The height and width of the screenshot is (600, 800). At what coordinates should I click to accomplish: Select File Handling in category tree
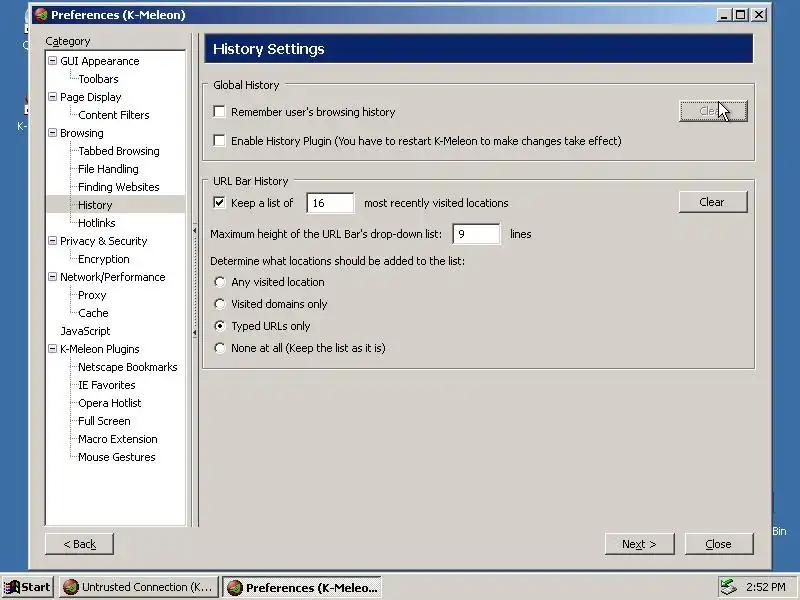[108, 169]
